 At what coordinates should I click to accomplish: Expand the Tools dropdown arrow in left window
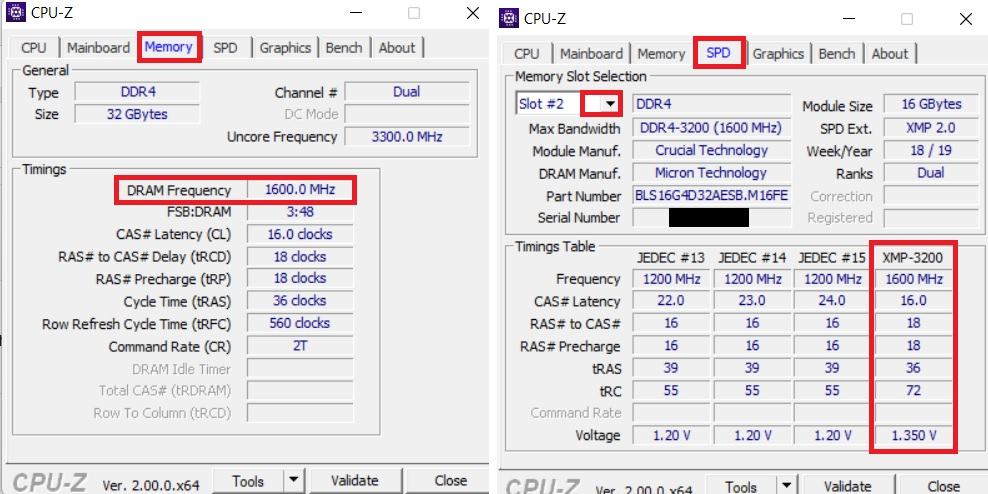click(x=293, y=481)
